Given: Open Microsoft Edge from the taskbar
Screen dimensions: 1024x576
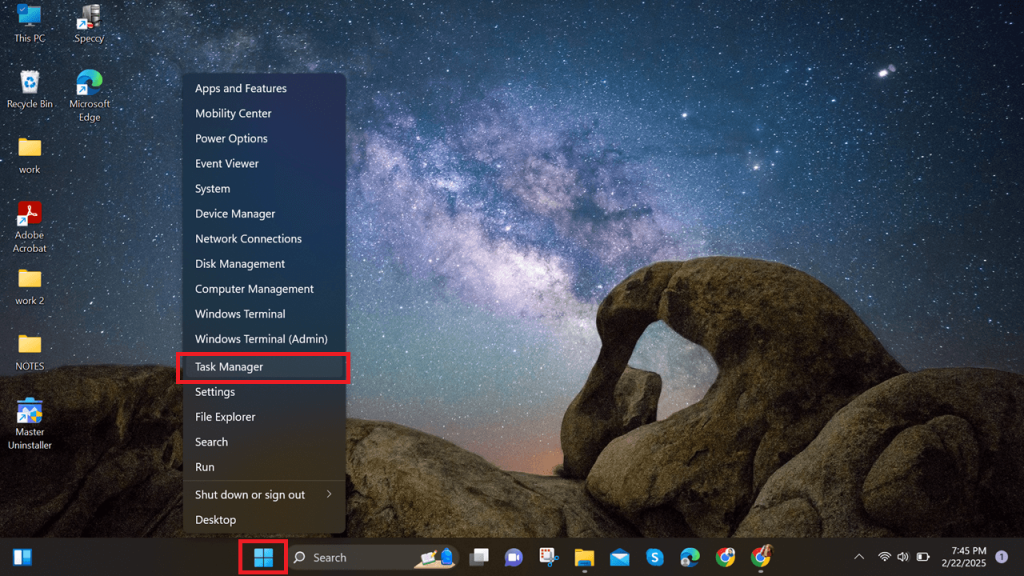Looking at the screenshot, I should pos(690,557).
